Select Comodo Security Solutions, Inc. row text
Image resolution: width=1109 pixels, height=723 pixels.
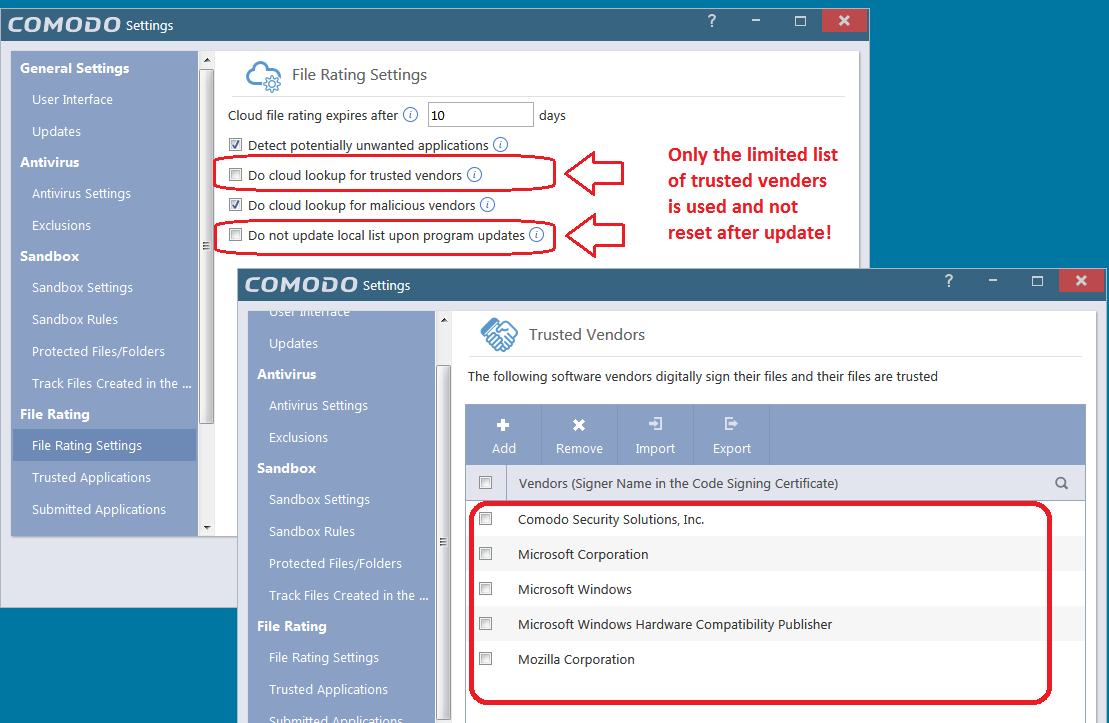[x=610, y=519]
